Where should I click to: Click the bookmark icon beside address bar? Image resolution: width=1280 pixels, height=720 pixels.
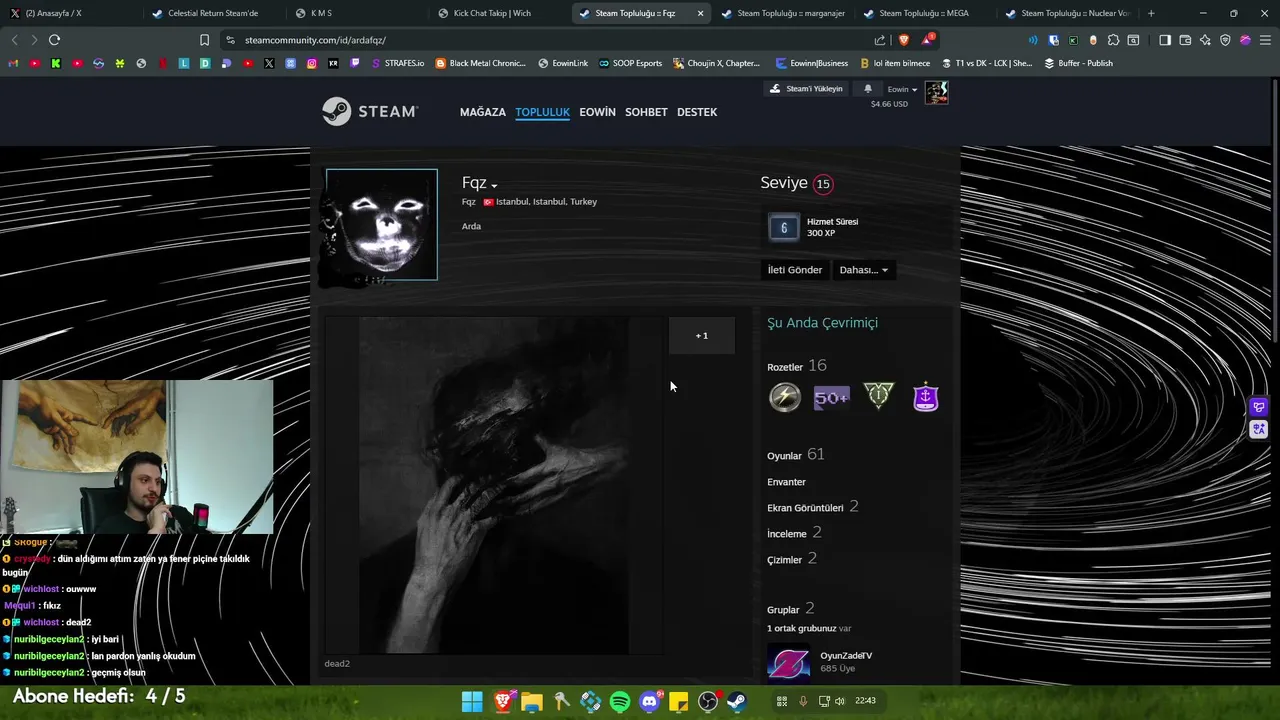204,40
